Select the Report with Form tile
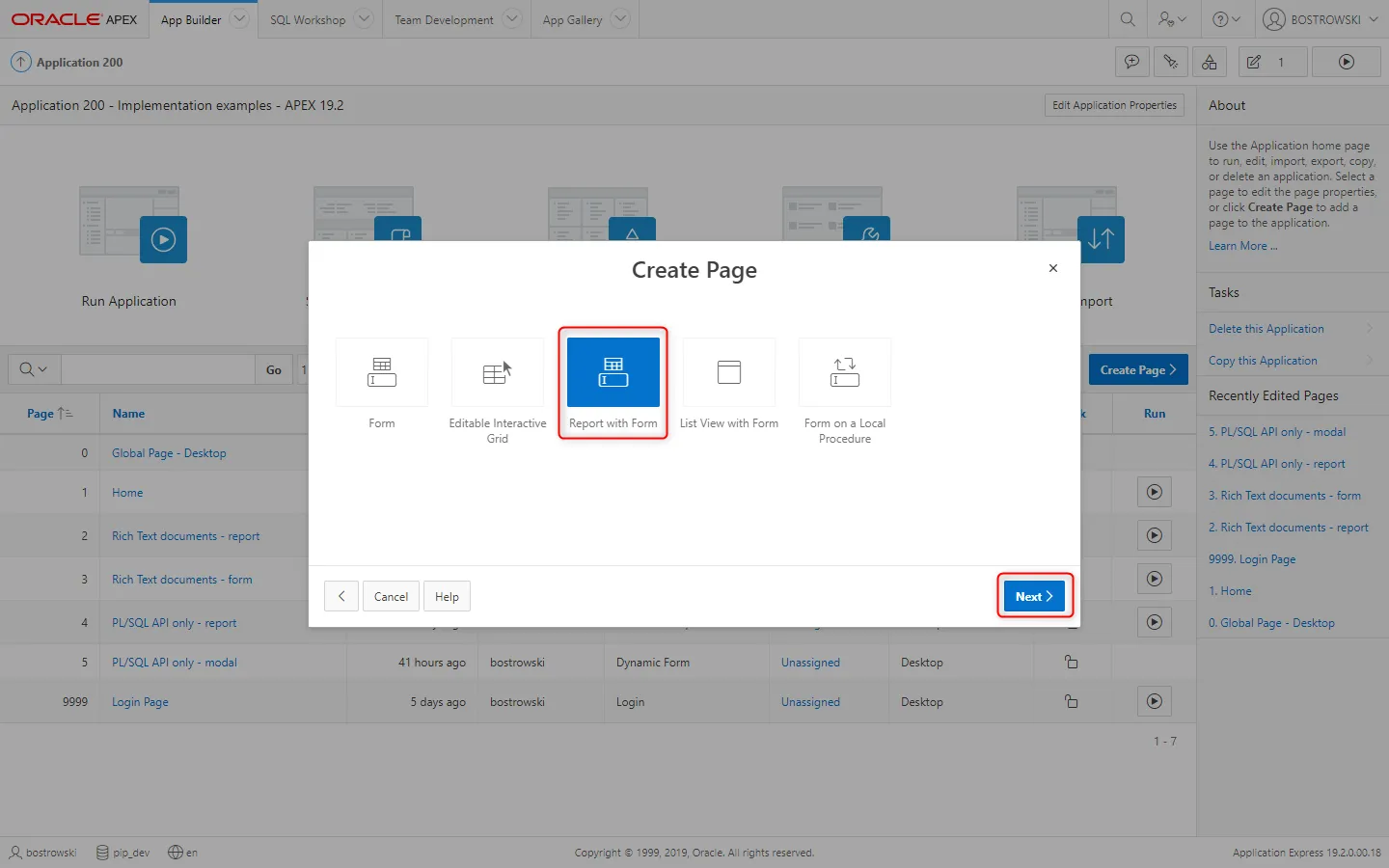Viewport: 1389px width, 868px height. (613, 373)
